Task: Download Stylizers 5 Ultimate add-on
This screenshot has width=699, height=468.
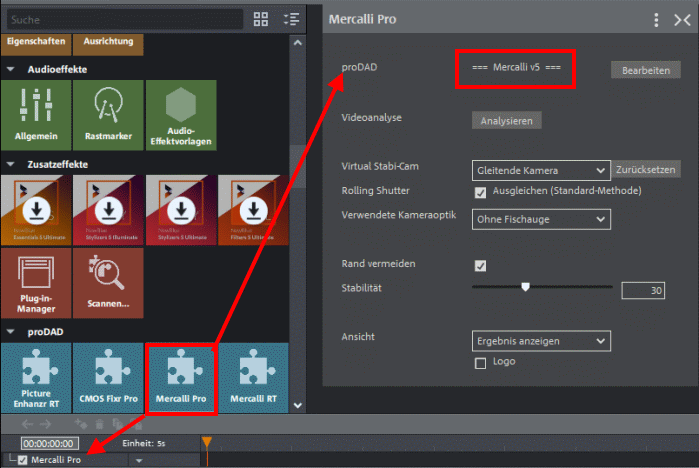Action: click(181, 210)
